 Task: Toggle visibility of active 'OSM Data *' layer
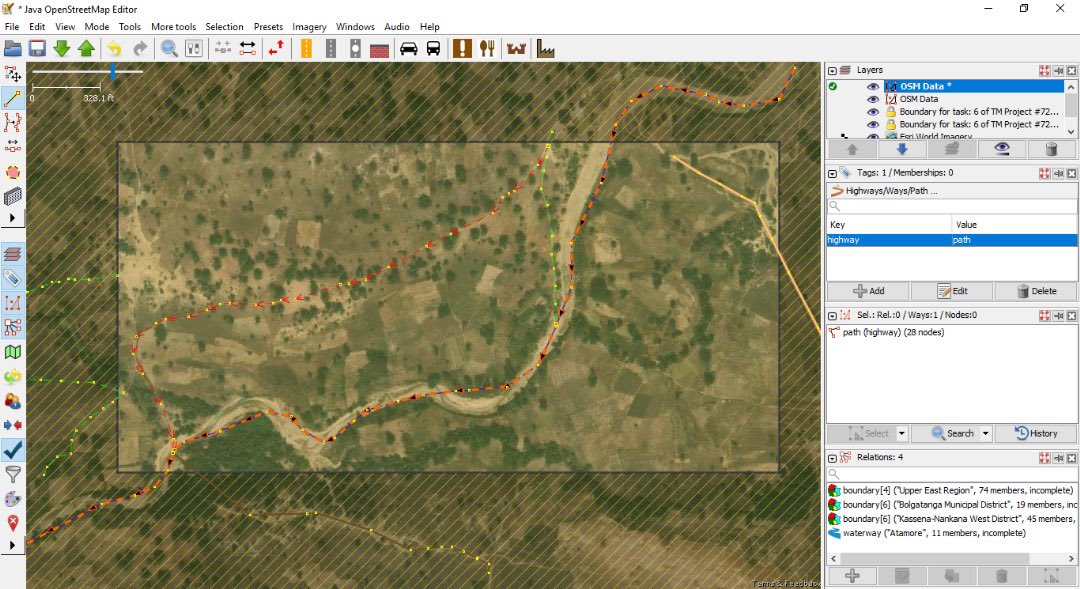coord(873,86)
